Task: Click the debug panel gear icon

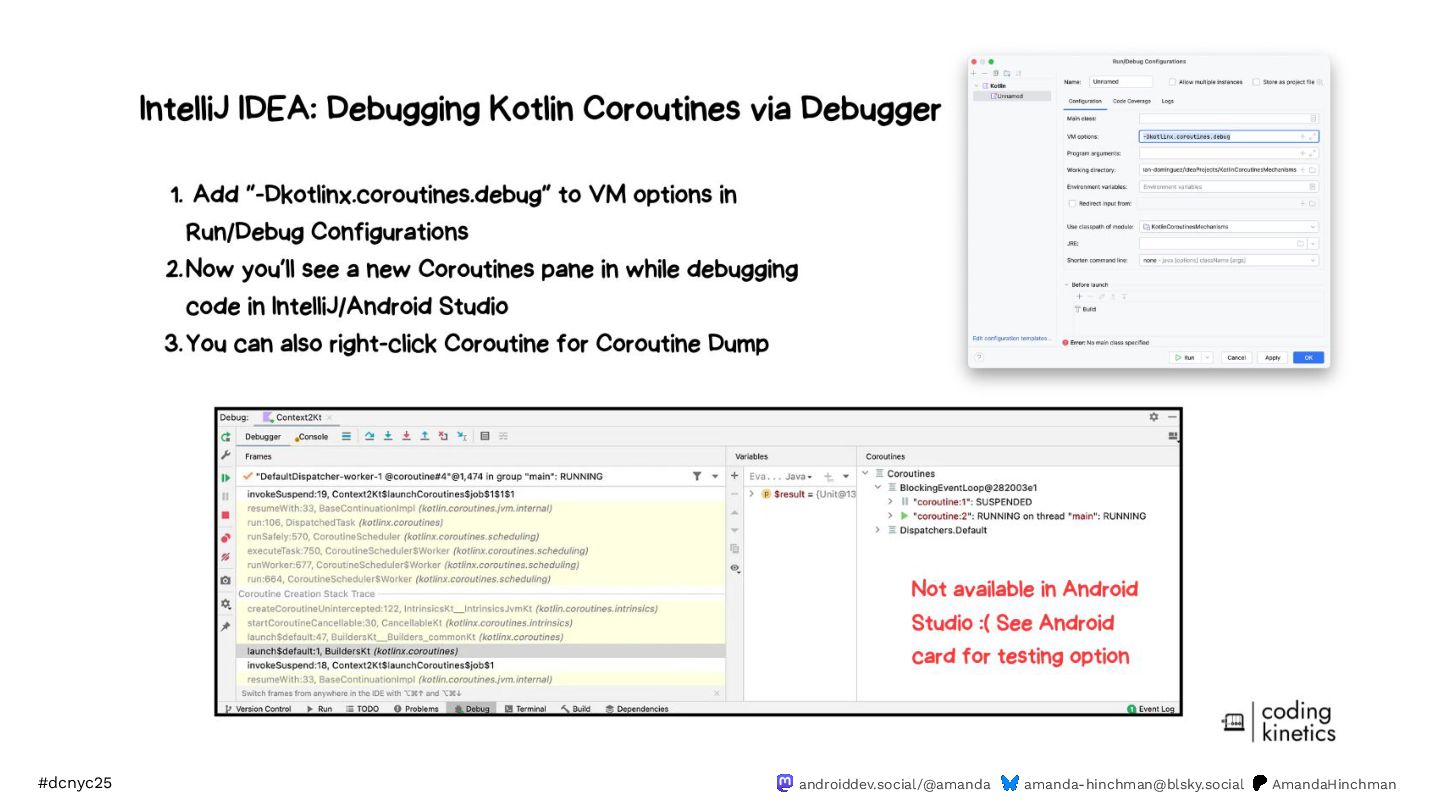Action: tap(1153, 417)
